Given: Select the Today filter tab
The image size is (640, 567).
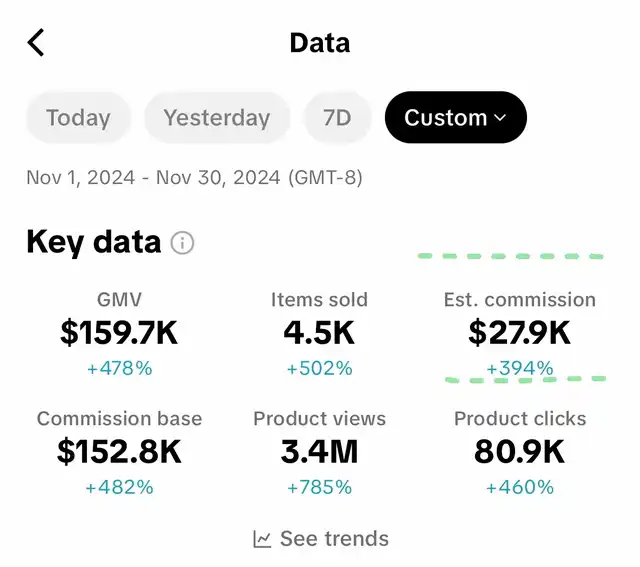Looking at the screenshot, I should tap(78, 118).
